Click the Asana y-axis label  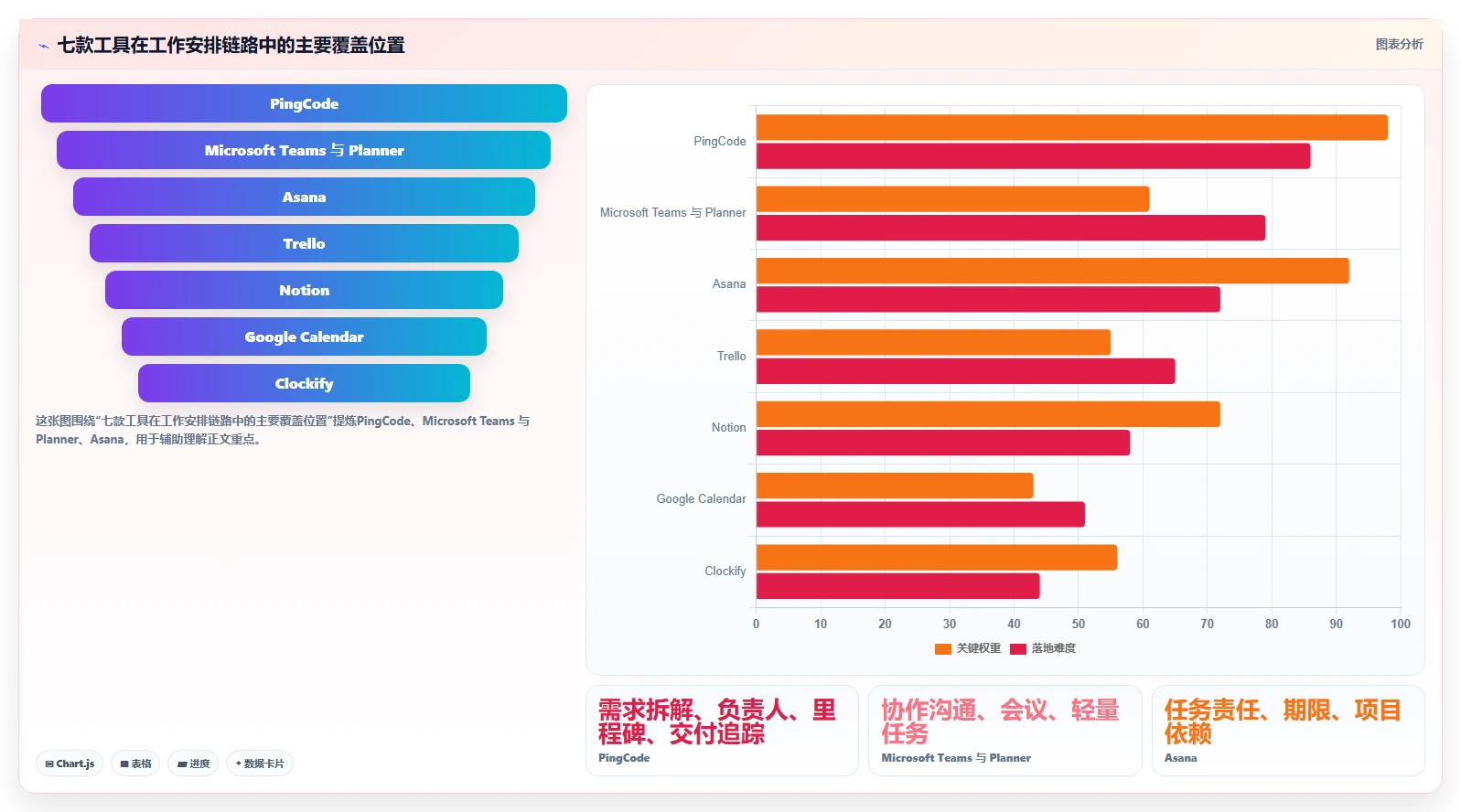[729, 283]
